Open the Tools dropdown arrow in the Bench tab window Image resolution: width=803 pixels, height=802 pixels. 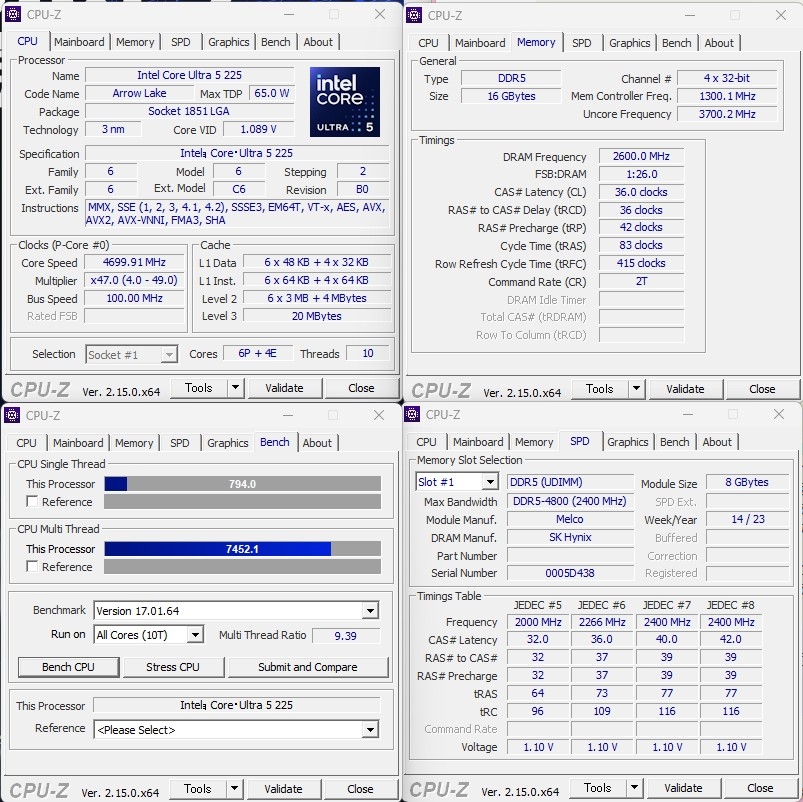[x=235, y=789]
